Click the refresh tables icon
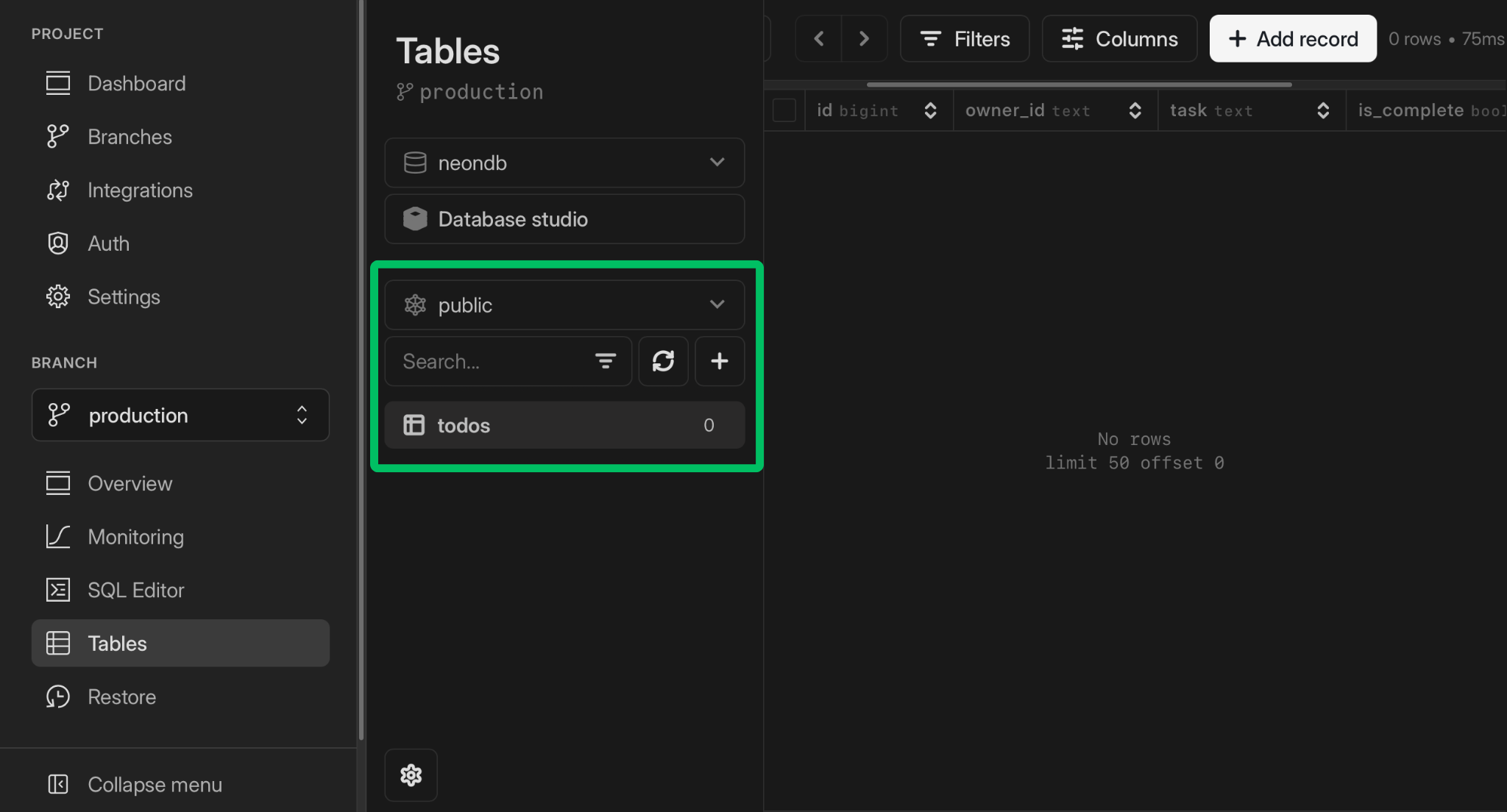Screen dimensions: 1507x812 pyautogui.click(x=663, y=361)
